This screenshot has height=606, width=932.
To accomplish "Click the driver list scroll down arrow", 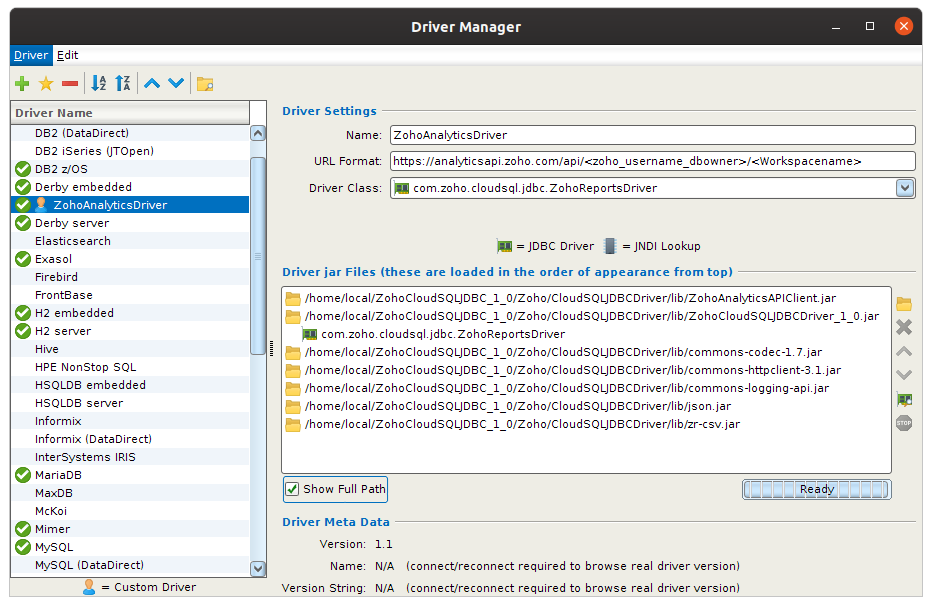I will click(258, 568).
